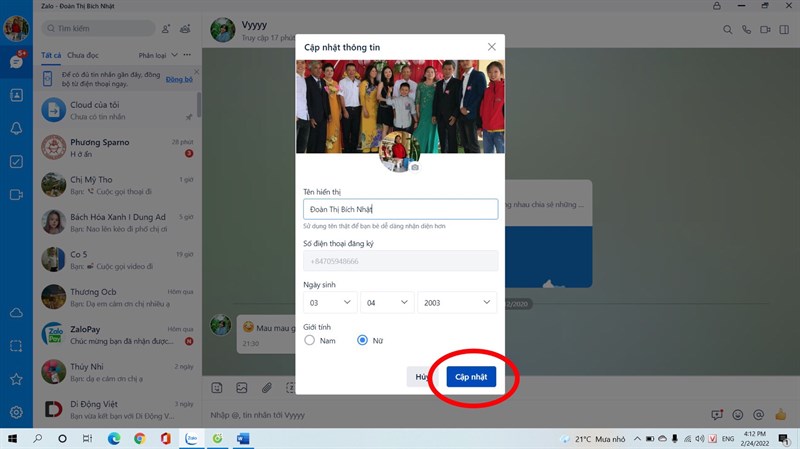This screenshot has width=800, height=449.
Task: Open Google Chrome from the taskbar
Action: (x=139, y=438)
